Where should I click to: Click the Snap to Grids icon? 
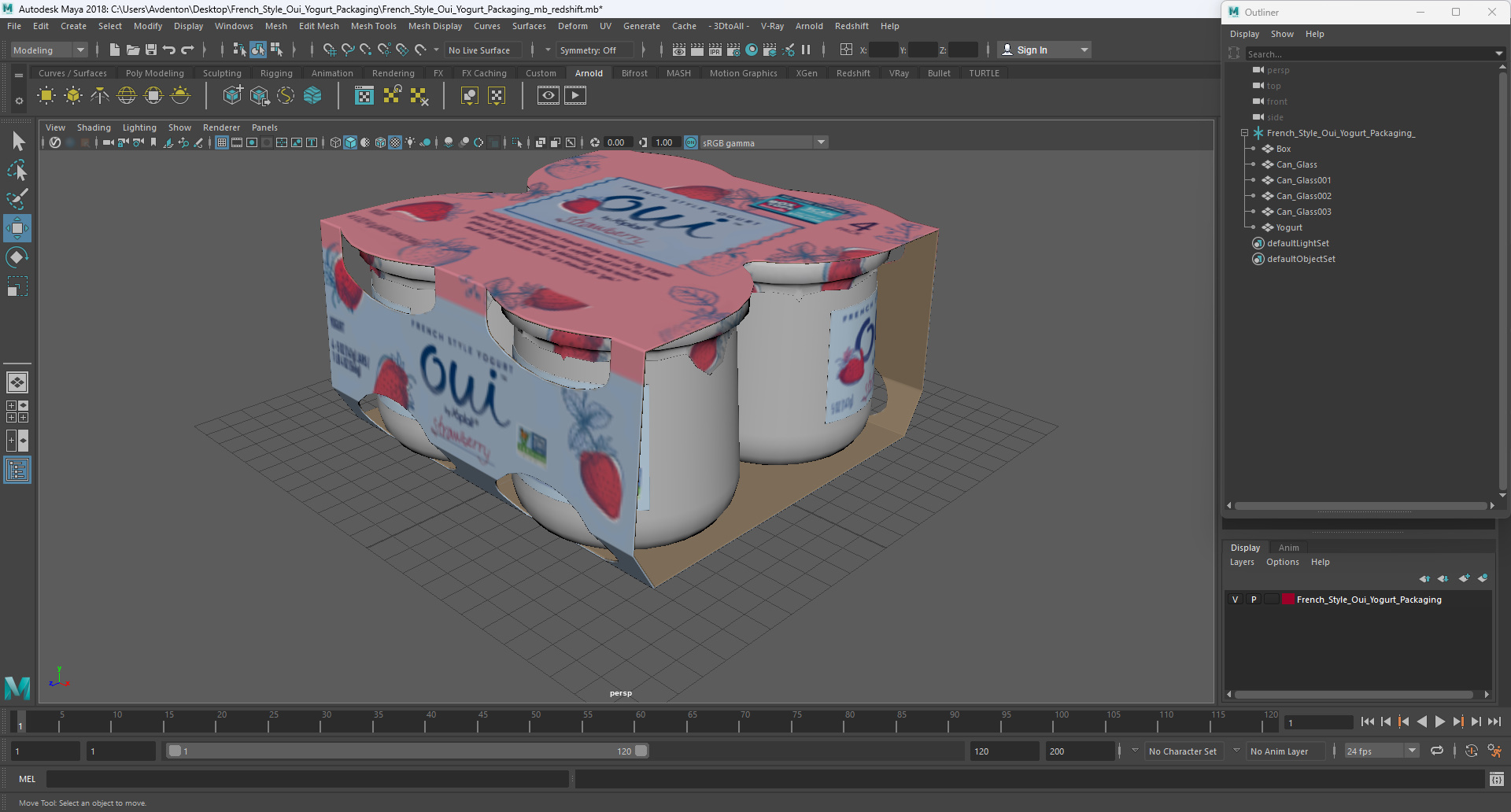tap(329, 50)
